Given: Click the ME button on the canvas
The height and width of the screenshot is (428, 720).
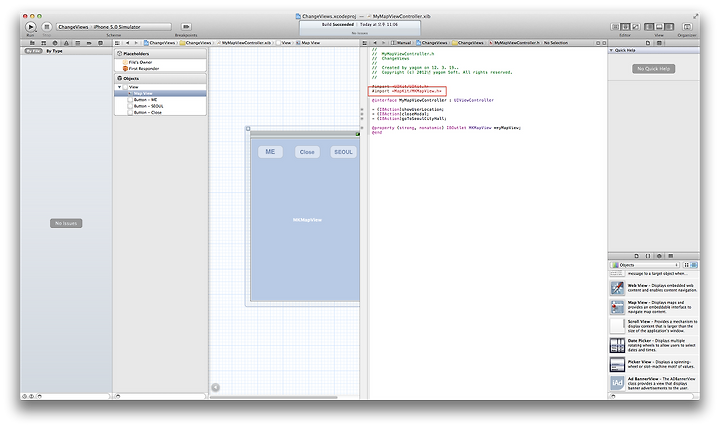Looking at the screenshot, I should pos(270,152).
